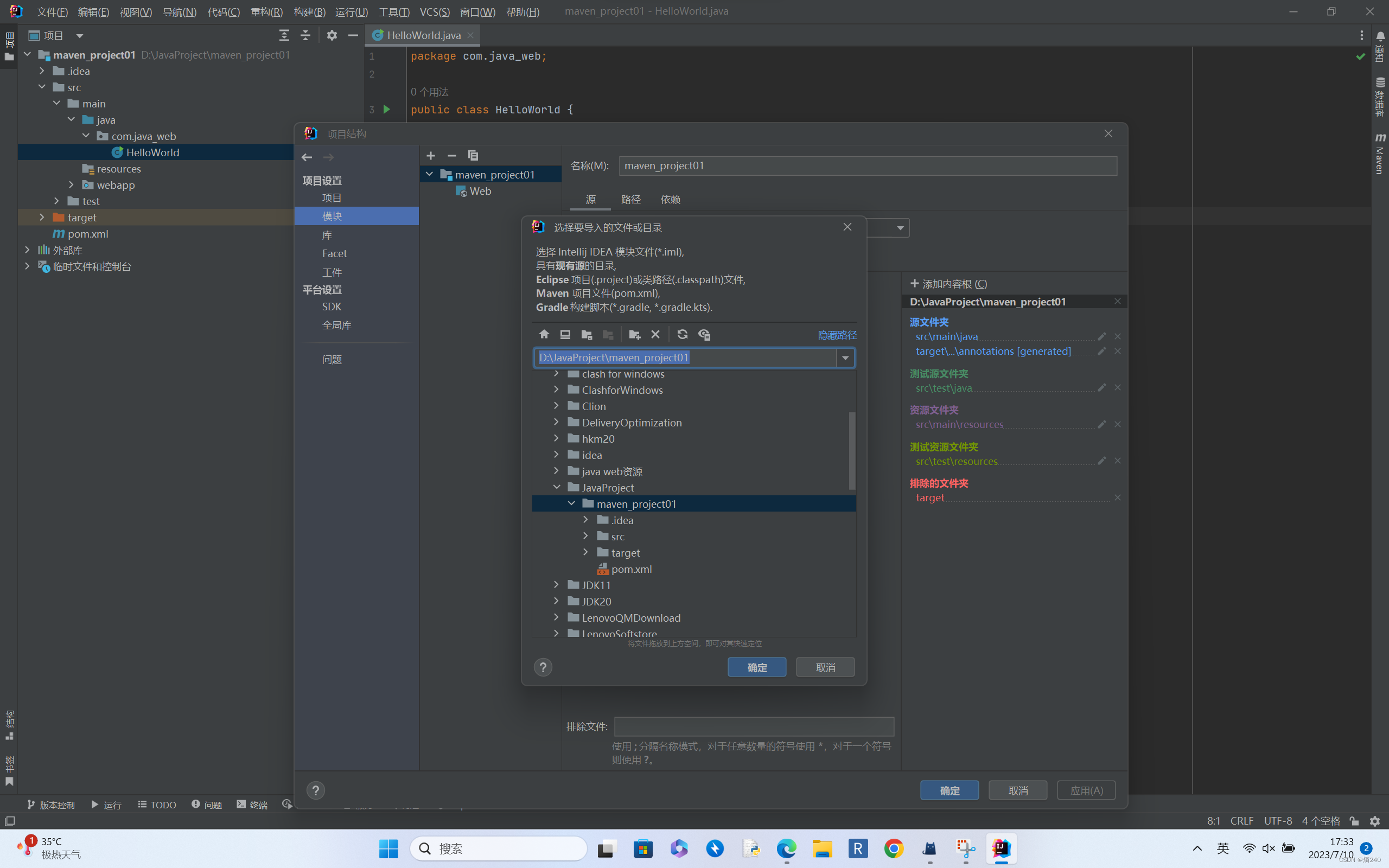Open File Explorer from taskbar

822,848
